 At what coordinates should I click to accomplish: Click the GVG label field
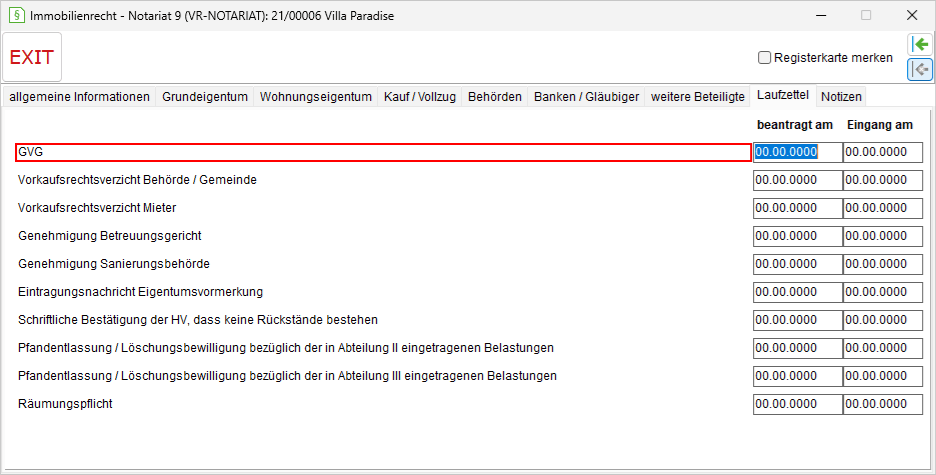tap(383, 152)
